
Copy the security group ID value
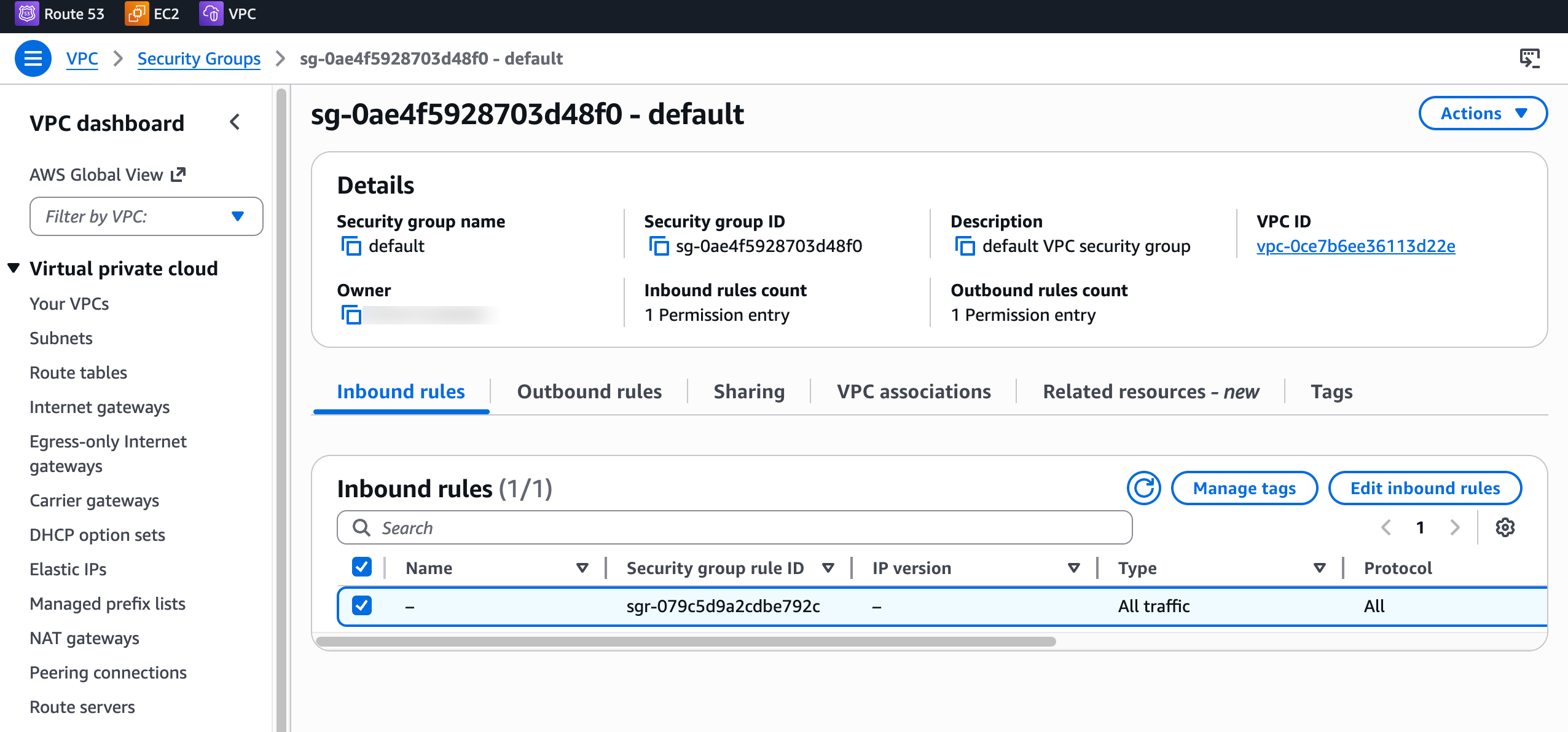tap(658, 246)
